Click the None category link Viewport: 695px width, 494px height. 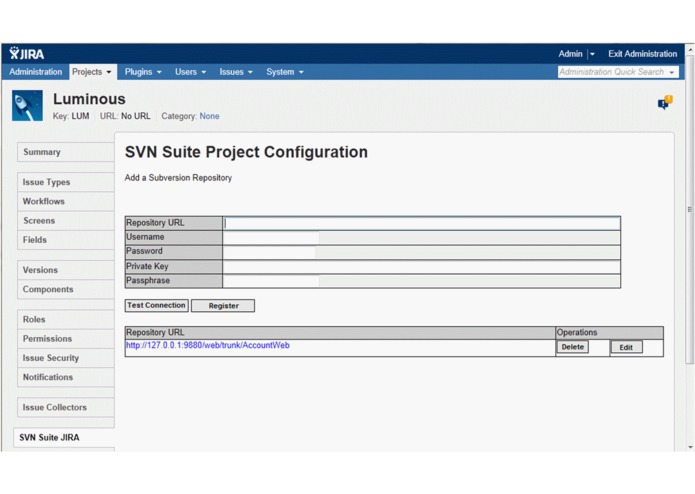click(x=209, y=116)
